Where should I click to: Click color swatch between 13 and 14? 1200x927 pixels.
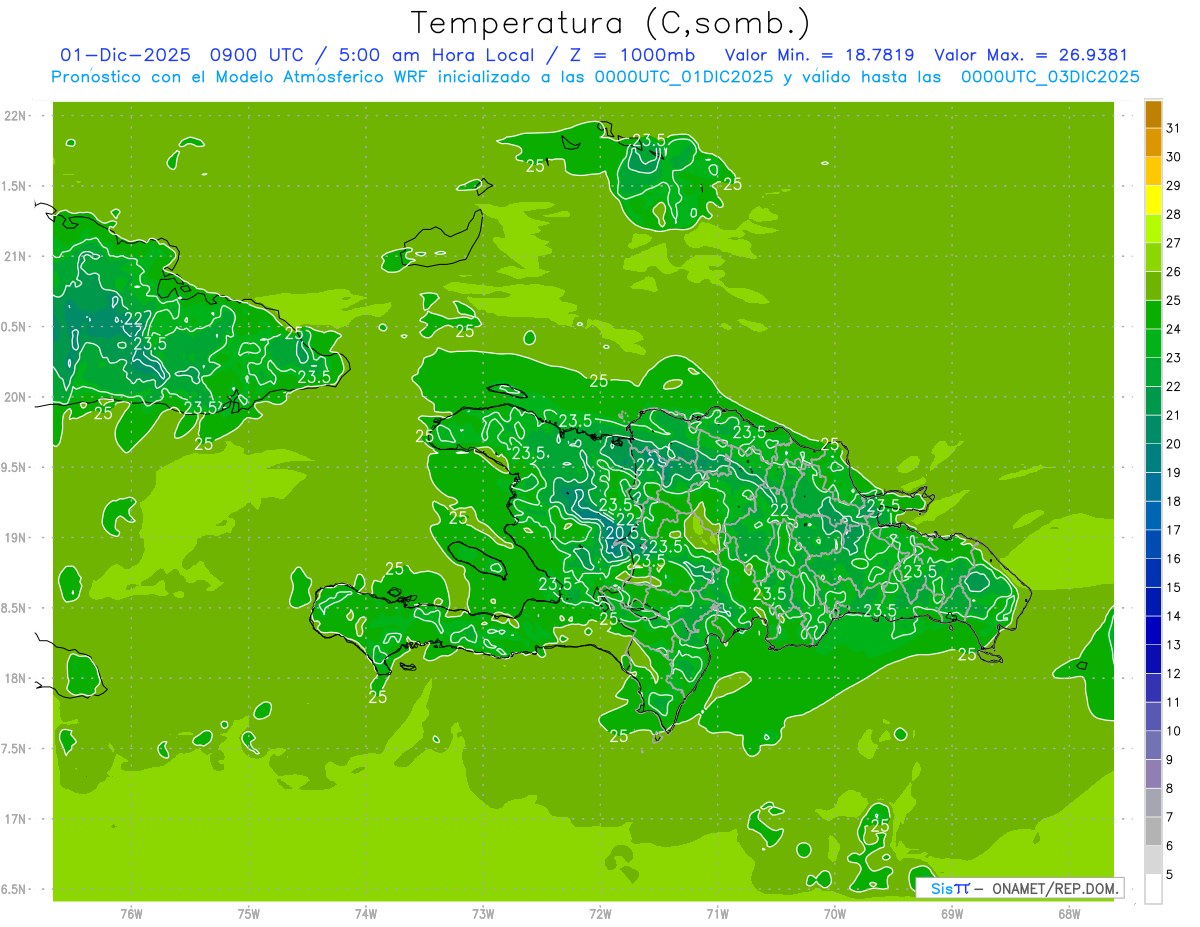(x=1153, y=630)
